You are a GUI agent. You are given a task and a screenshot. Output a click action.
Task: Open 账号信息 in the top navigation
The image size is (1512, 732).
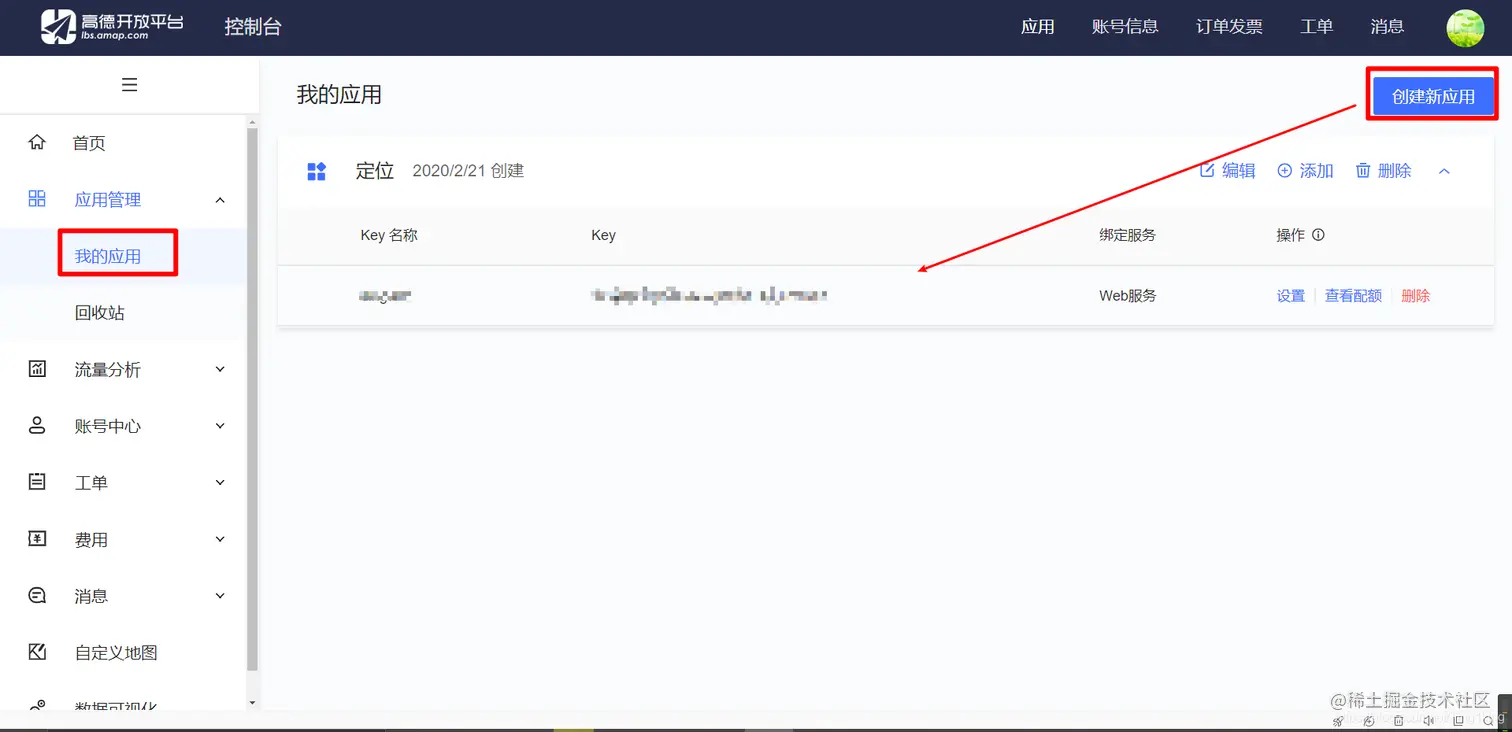(x=1125, y=27)
